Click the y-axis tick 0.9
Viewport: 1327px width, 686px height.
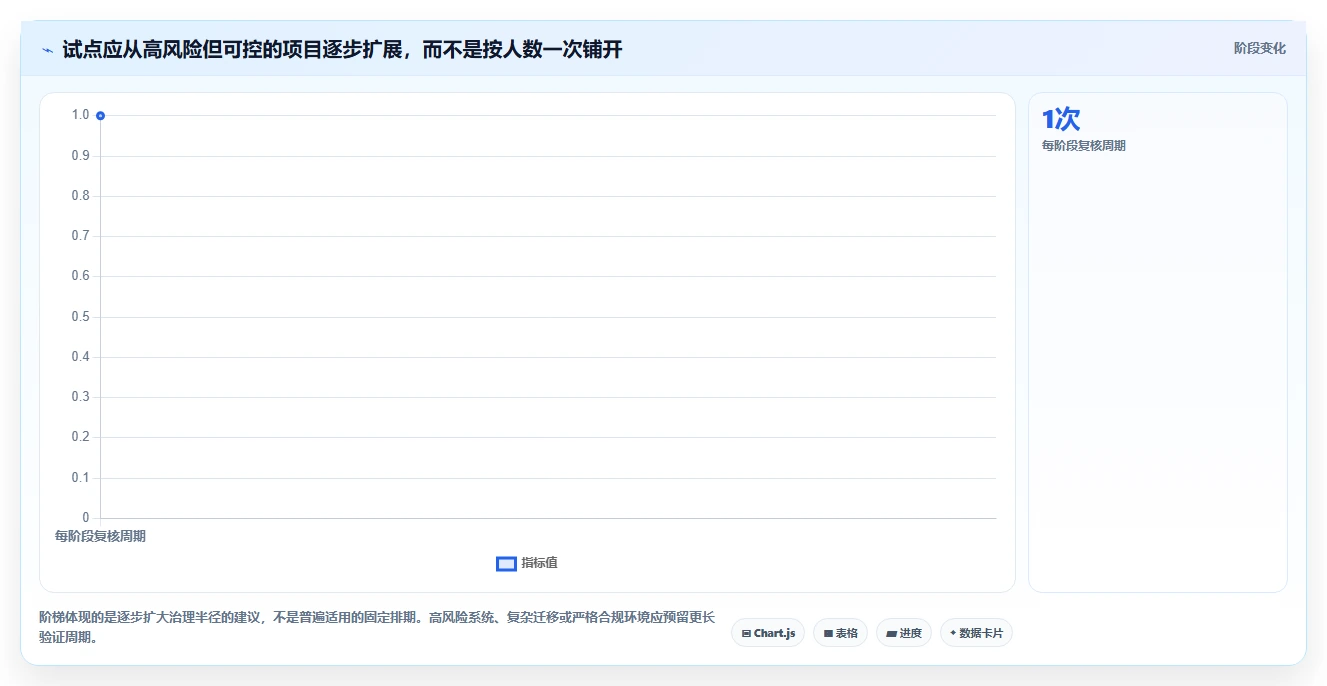click(80, 155)
